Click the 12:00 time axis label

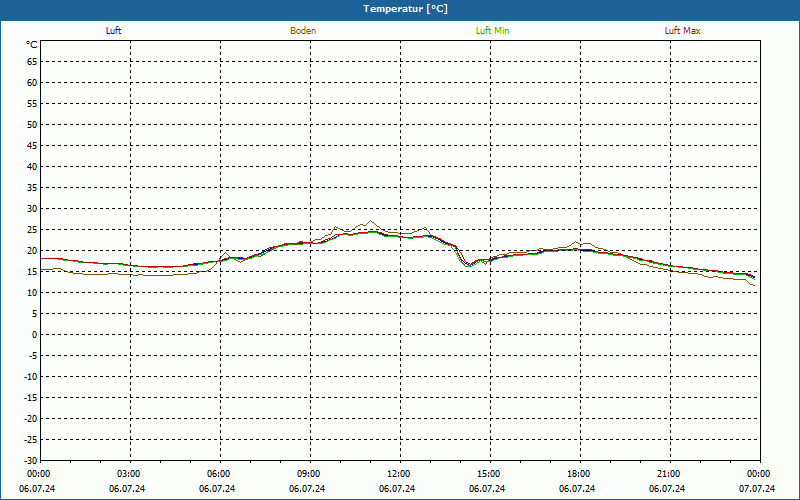tap(398, 474)
